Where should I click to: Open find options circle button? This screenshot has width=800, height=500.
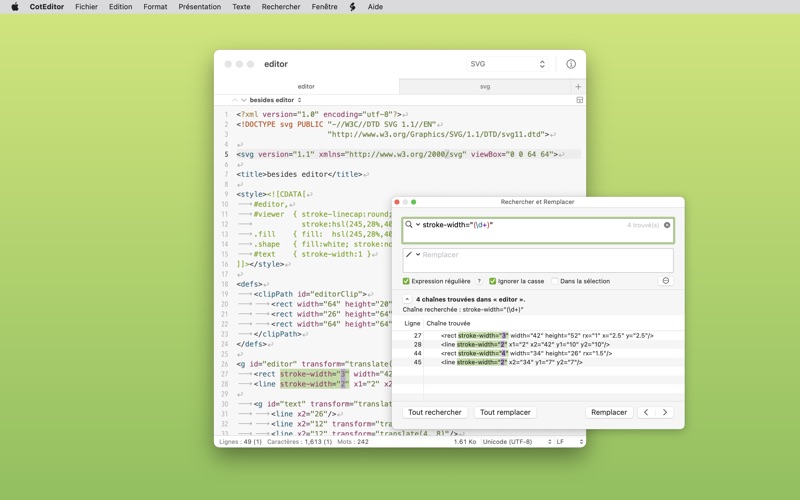pos(666,281)
